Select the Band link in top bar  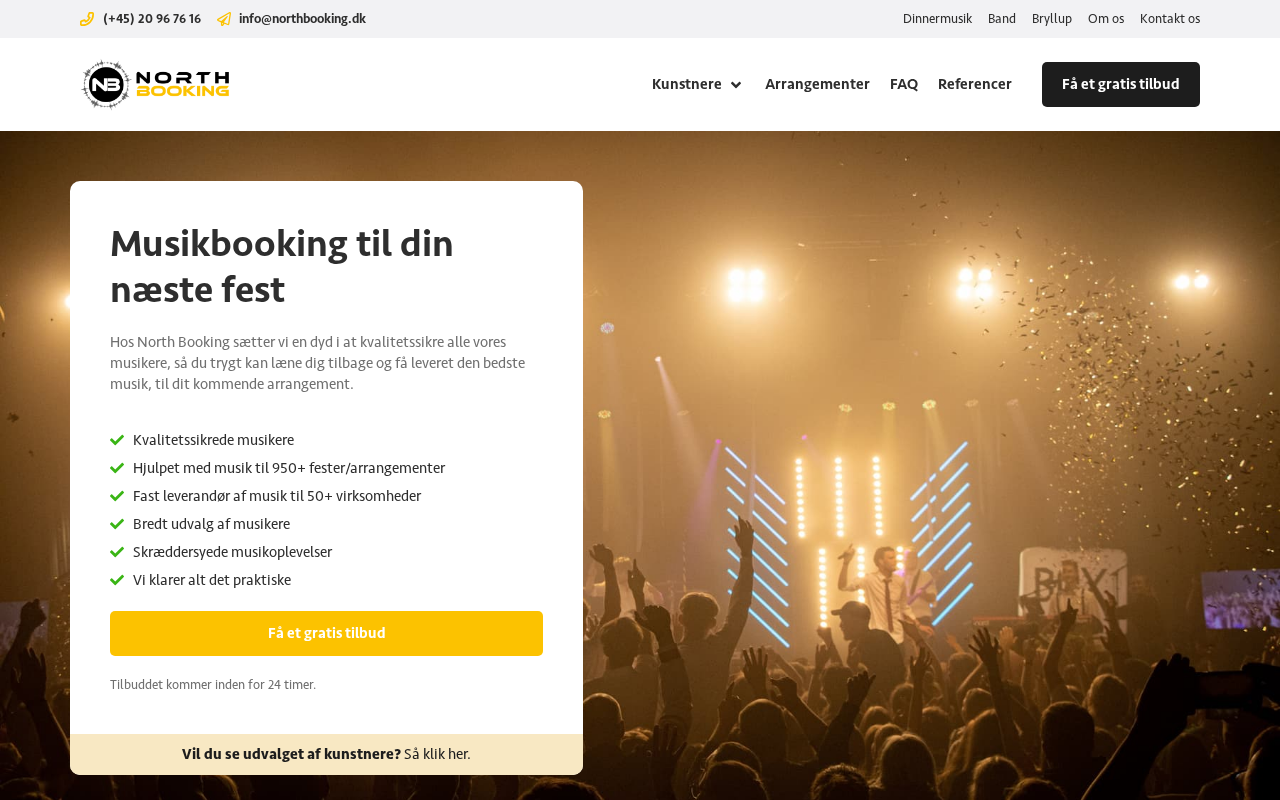click(x=1002, y=19)
